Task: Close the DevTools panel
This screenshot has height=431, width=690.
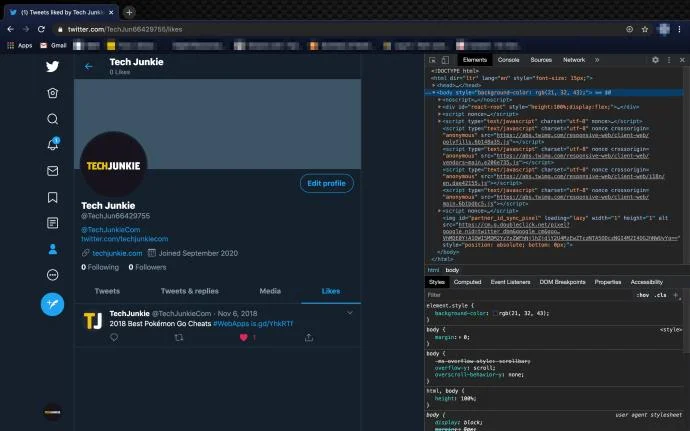Action: point(682,60)
